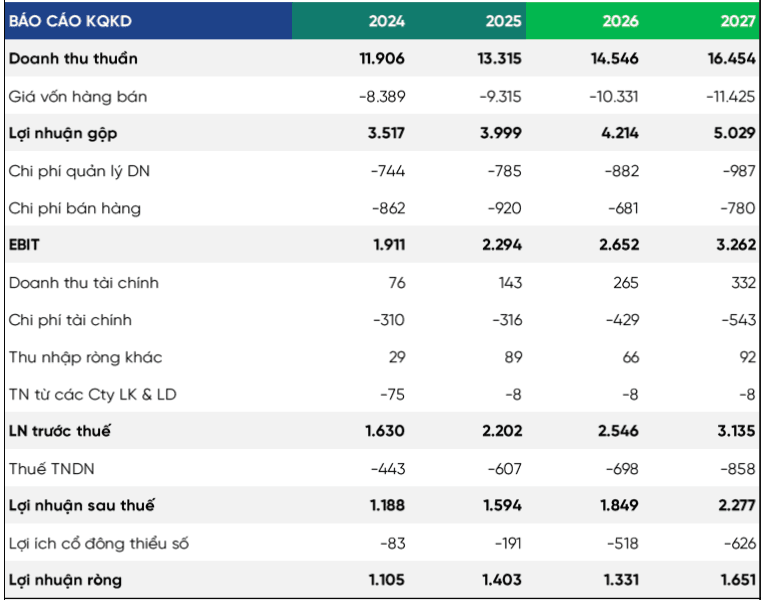Click the 'Doanh thu thuần' row label
The height and width of the screenshot is (600, 764).
[73, 58]
